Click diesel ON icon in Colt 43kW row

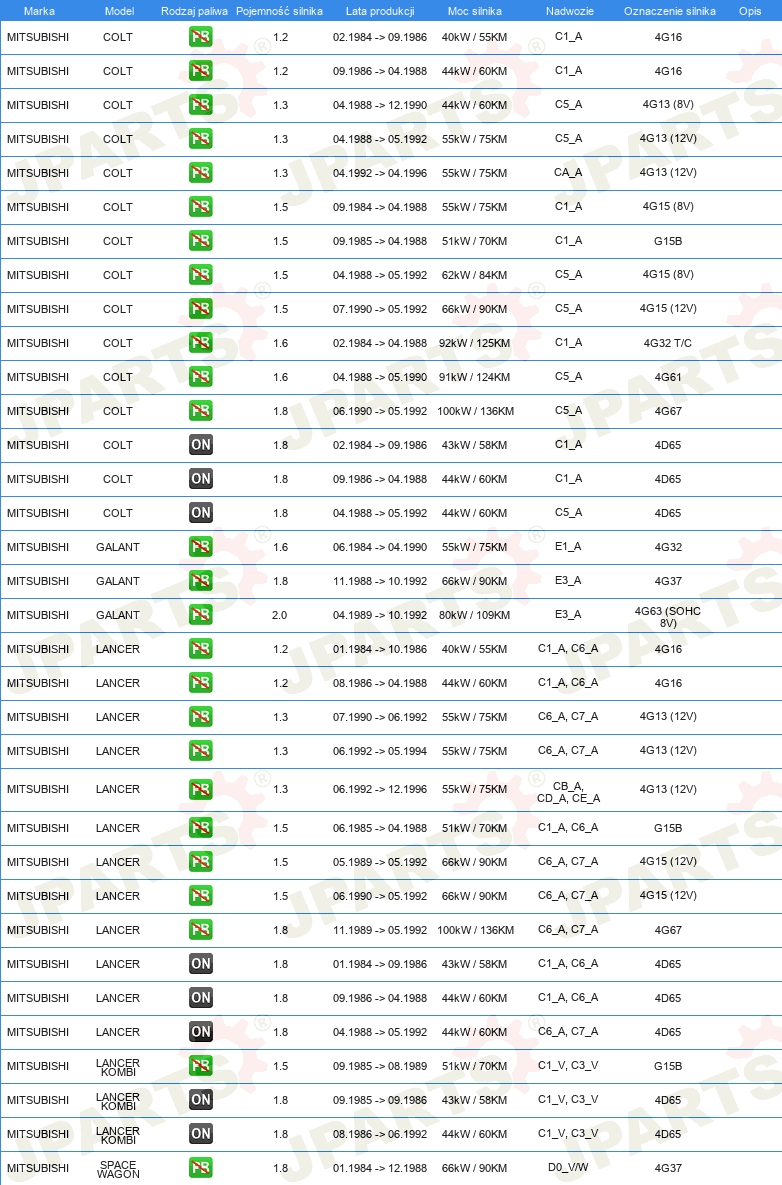200,445
